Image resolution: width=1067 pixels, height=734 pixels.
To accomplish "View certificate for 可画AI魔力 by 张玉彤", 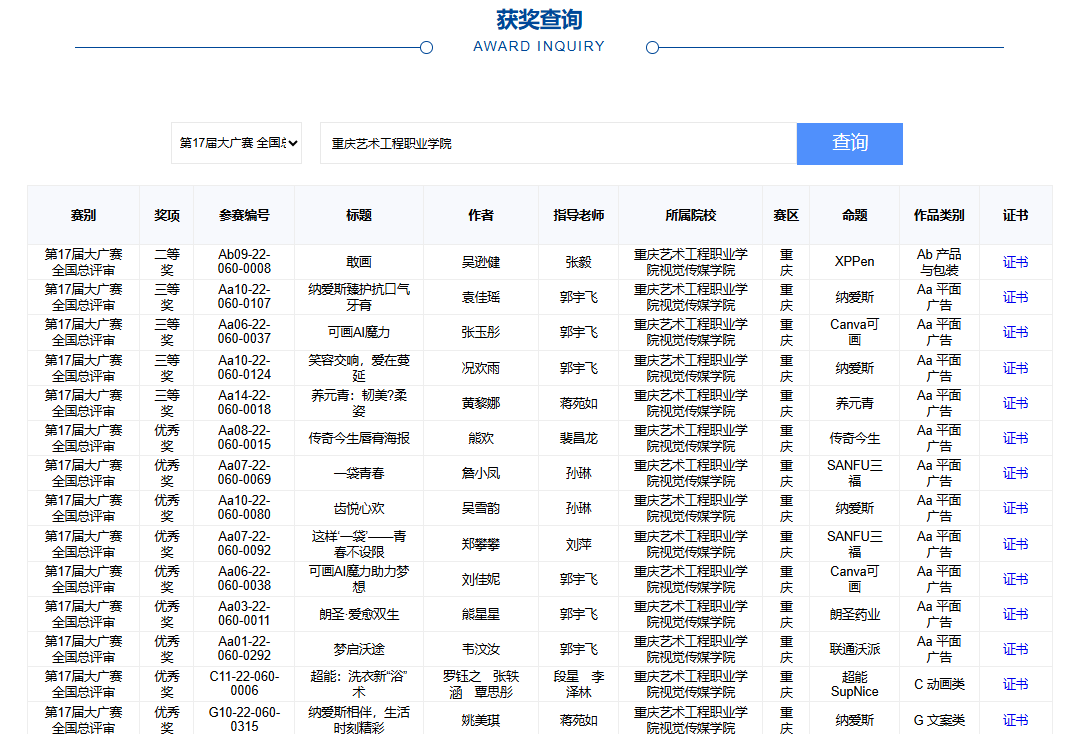I will pos(1015,332).
